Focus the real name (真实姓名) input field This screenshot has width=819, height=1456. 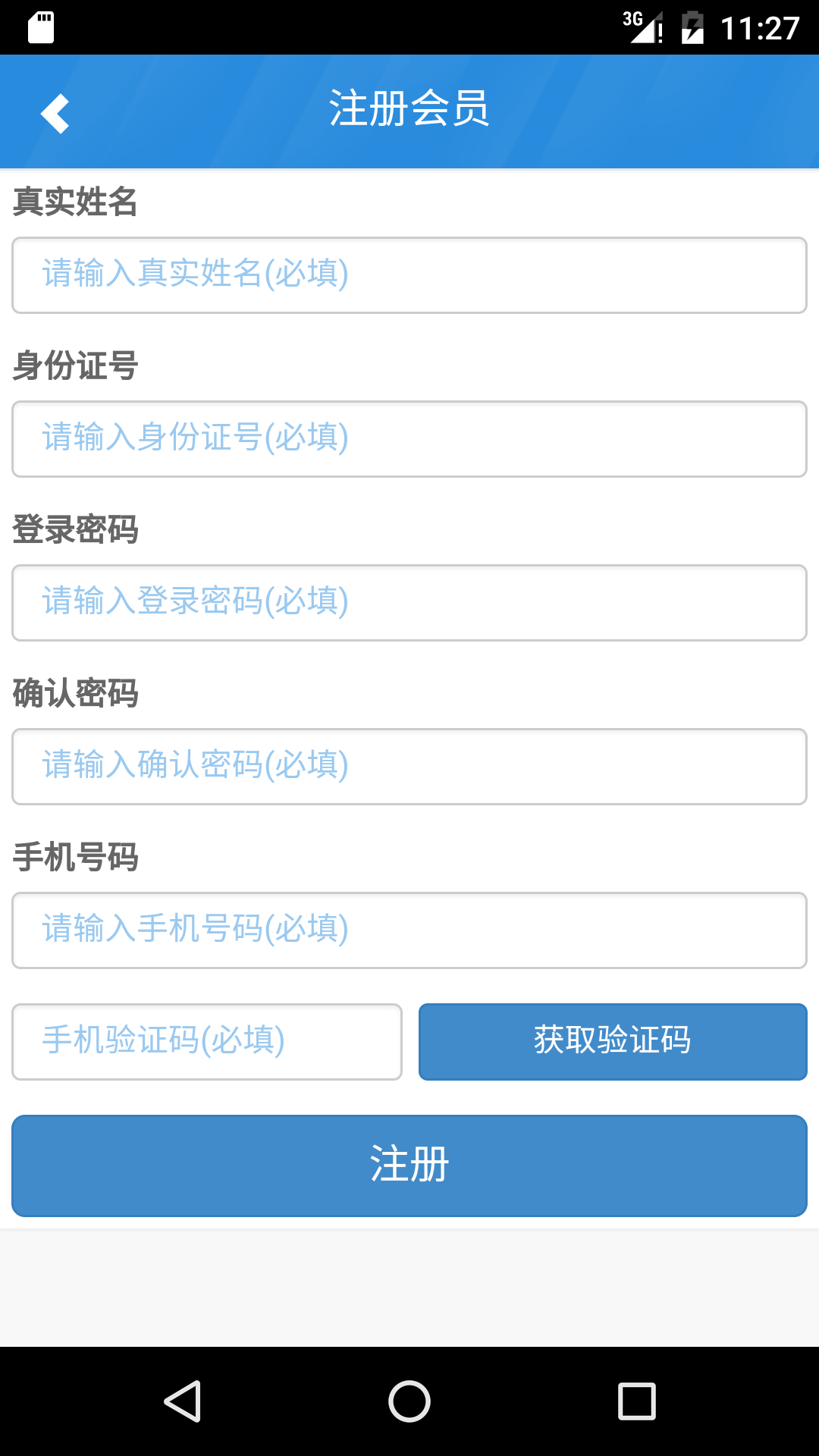[409, 275]
